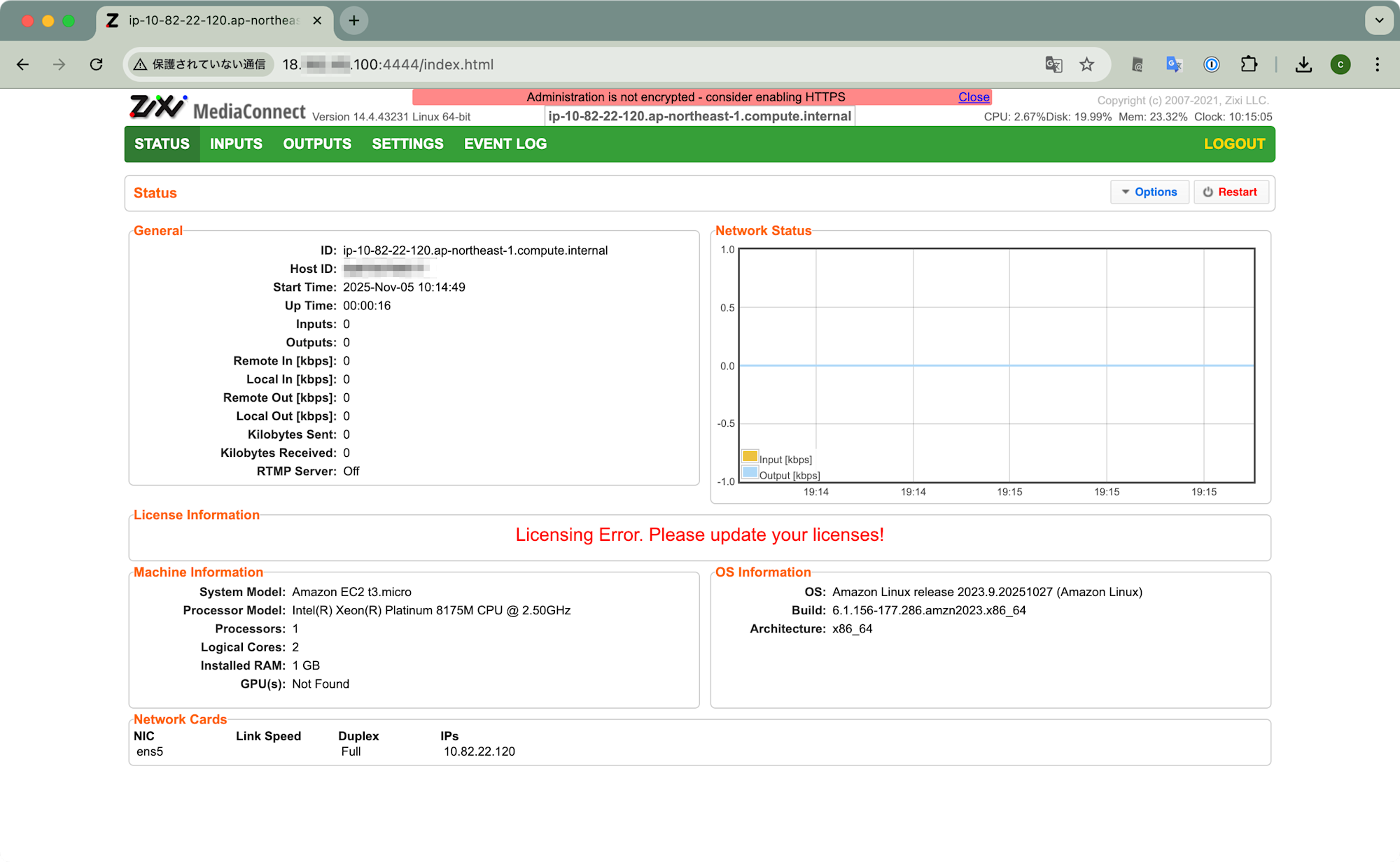Open the Chrome three-dot menu
This screenshot has height=862, width=1400.
click(x=1377, y=64)
